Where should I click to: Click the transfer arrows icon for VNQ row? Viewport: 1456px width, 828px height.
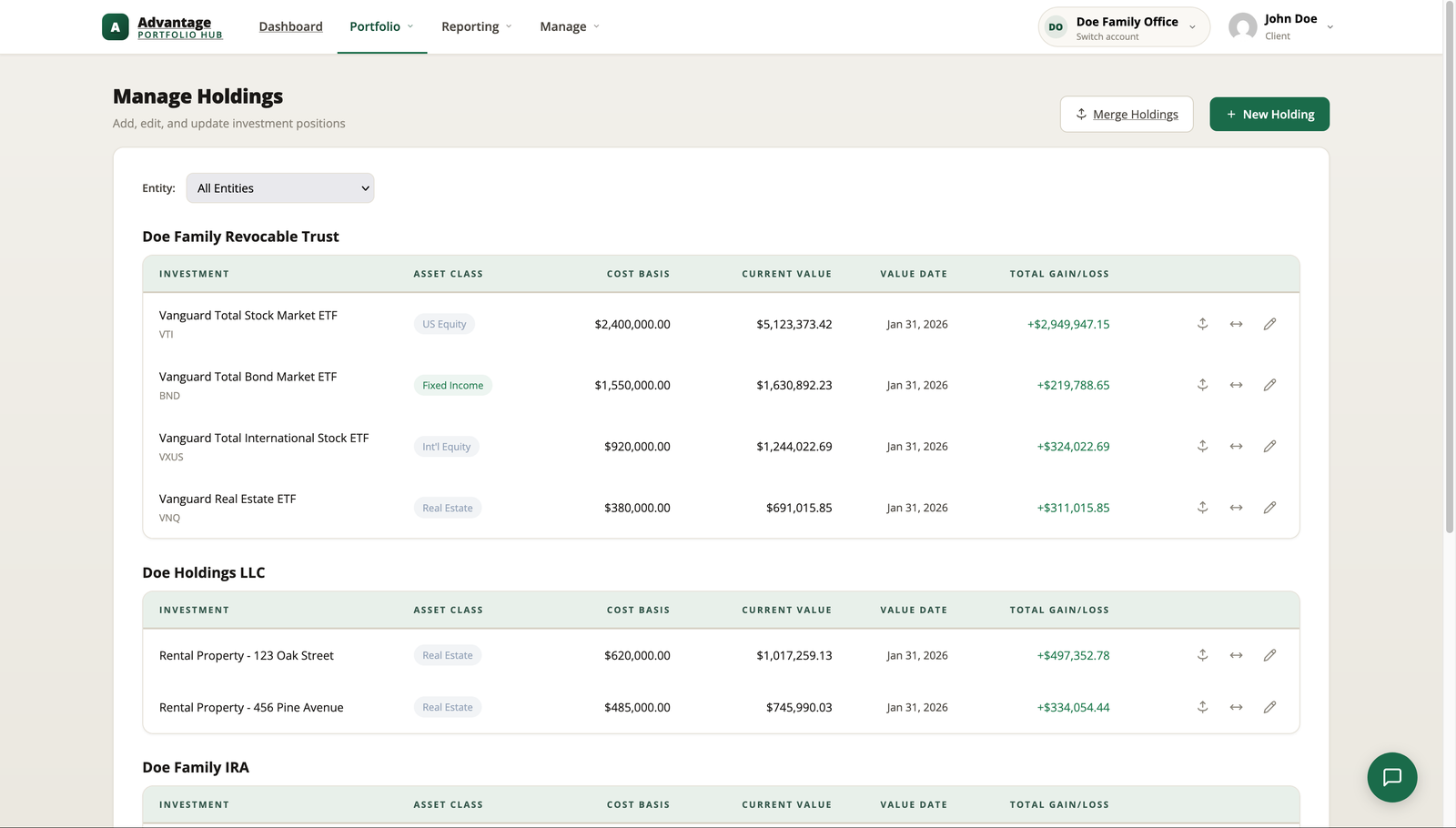(1236, 507)
